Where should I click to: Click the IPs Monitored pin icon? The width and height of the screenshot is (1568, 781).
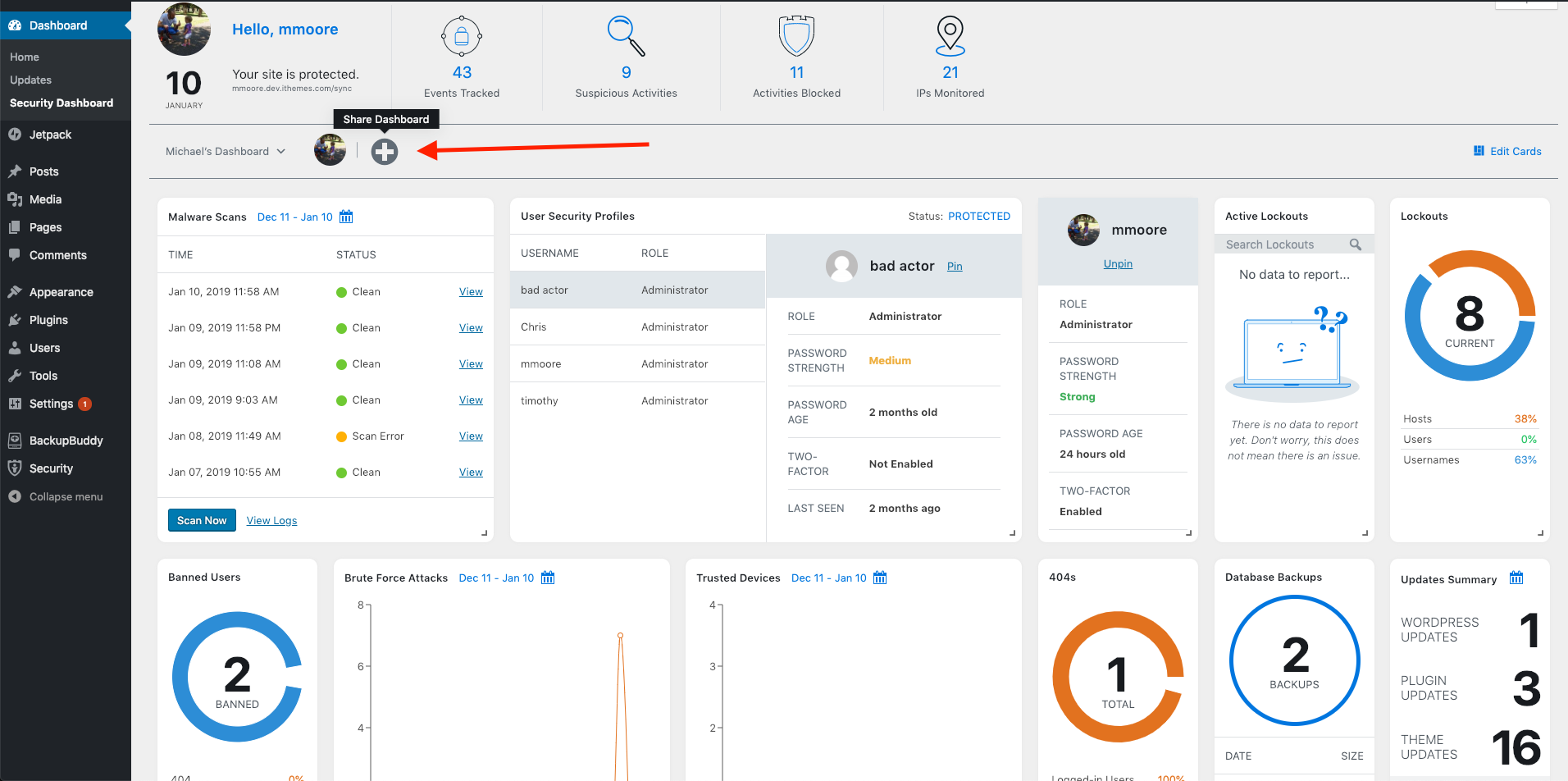(x=950, y=36)
